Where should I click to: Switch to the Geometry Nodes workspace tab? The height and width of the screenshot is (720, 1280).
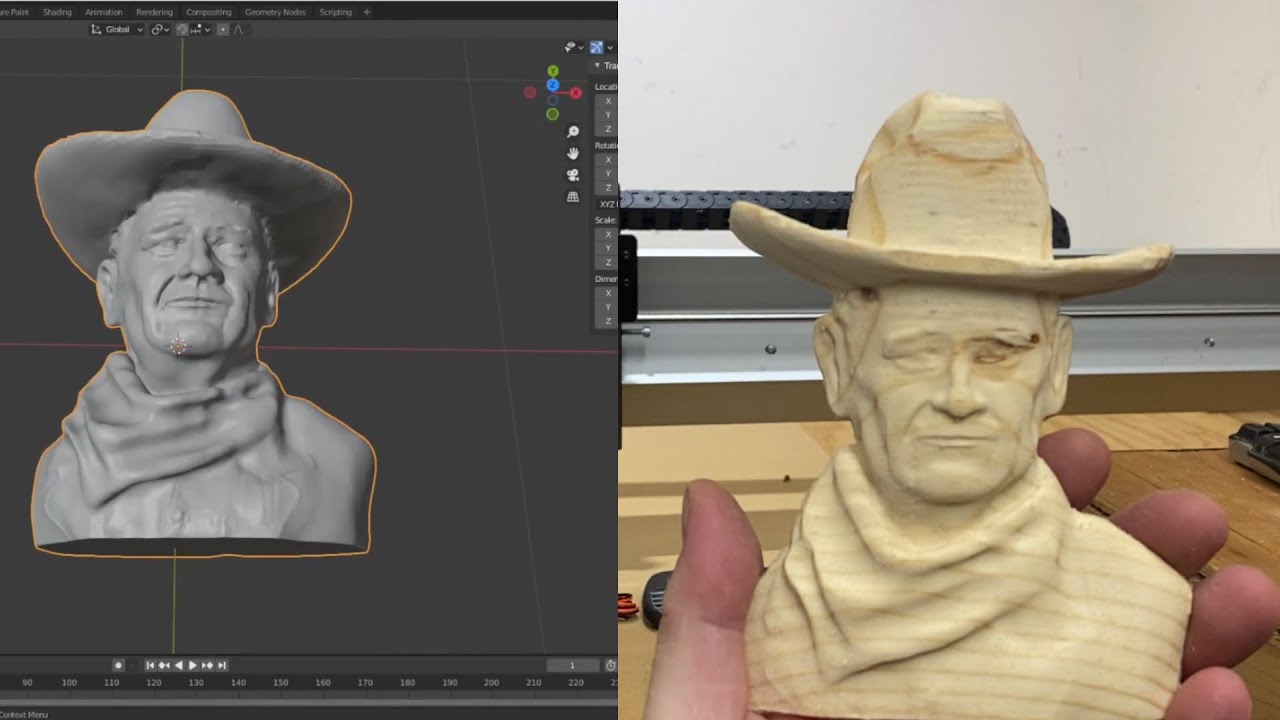click(x=275, y=12)
